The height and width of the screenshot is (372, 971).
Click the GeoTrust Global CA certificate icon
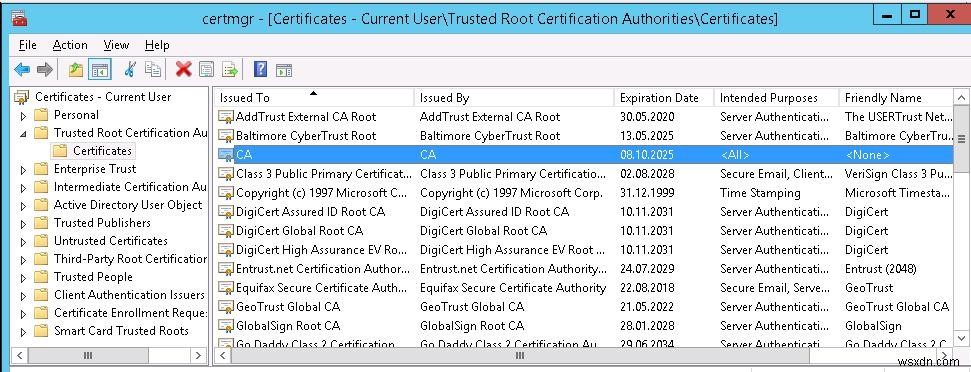point(226,307)
